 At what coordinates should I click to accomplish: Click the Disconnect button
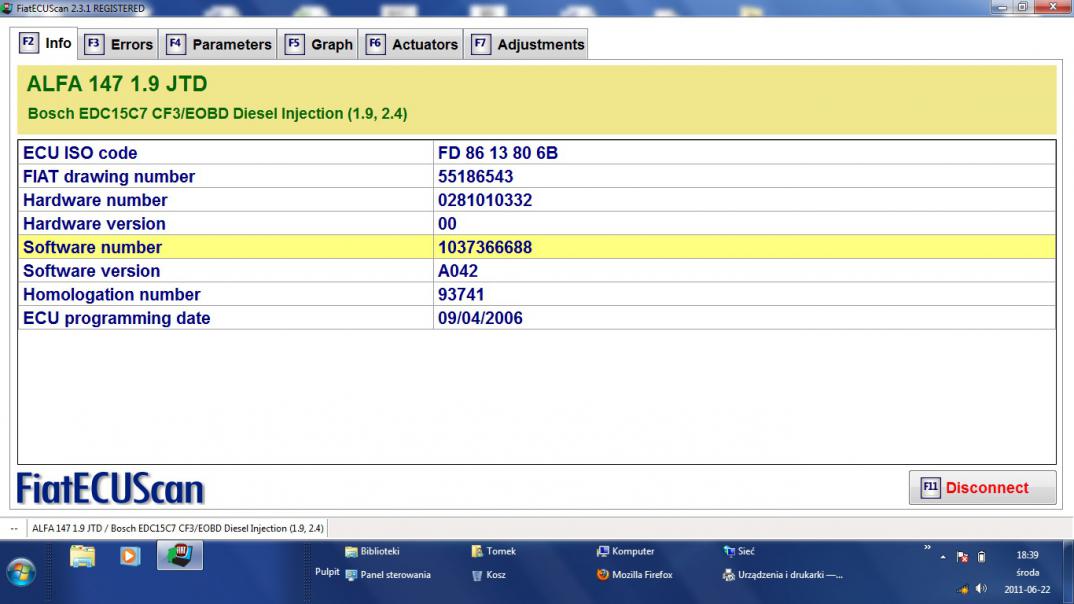[982, 488]
